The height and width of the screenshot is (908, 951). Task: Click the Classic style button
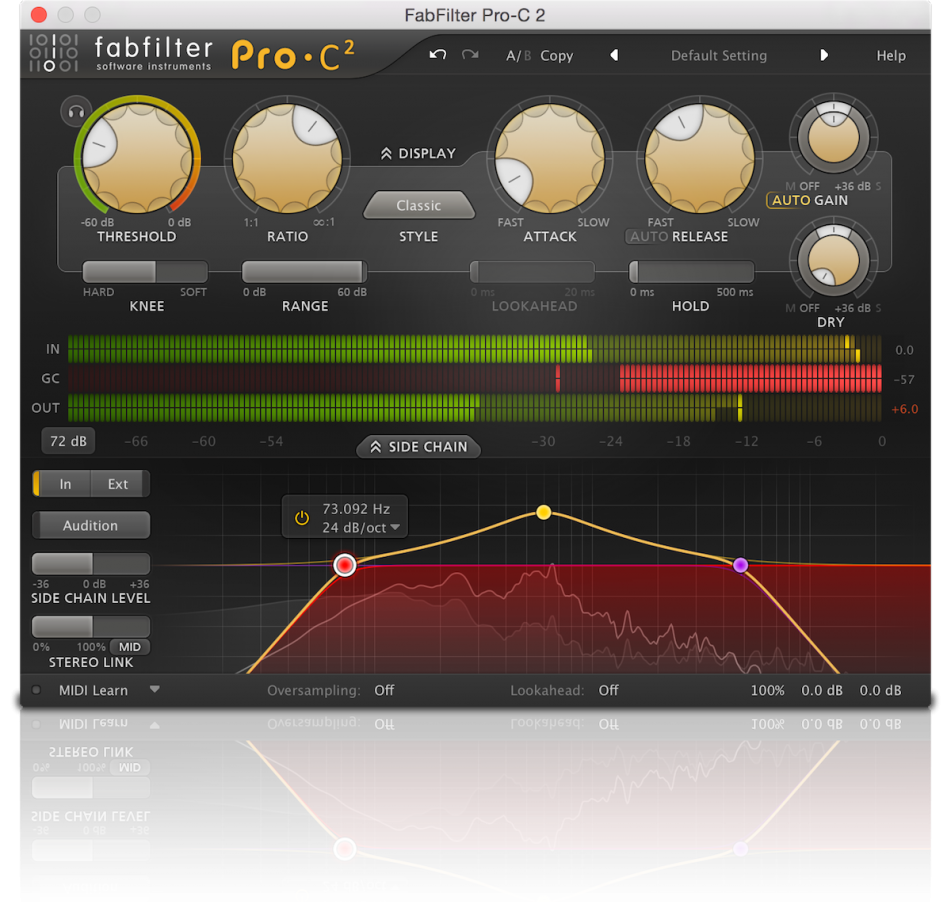click(x=418, y=204)
